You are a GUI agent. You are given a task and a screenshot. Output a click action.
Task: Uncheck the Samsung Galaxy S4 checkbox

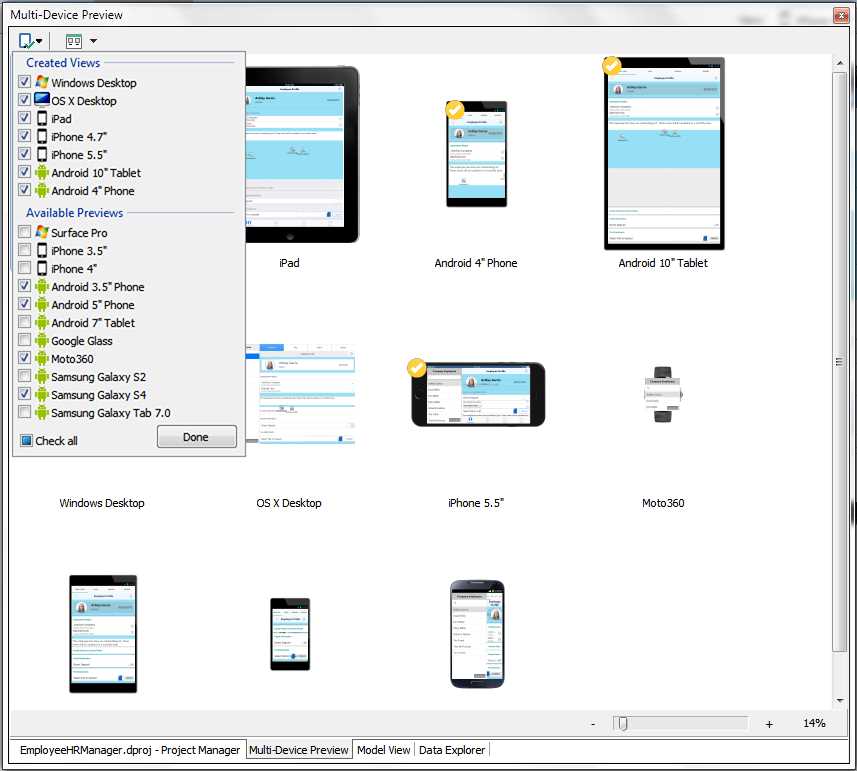click(x=23, y=394)
